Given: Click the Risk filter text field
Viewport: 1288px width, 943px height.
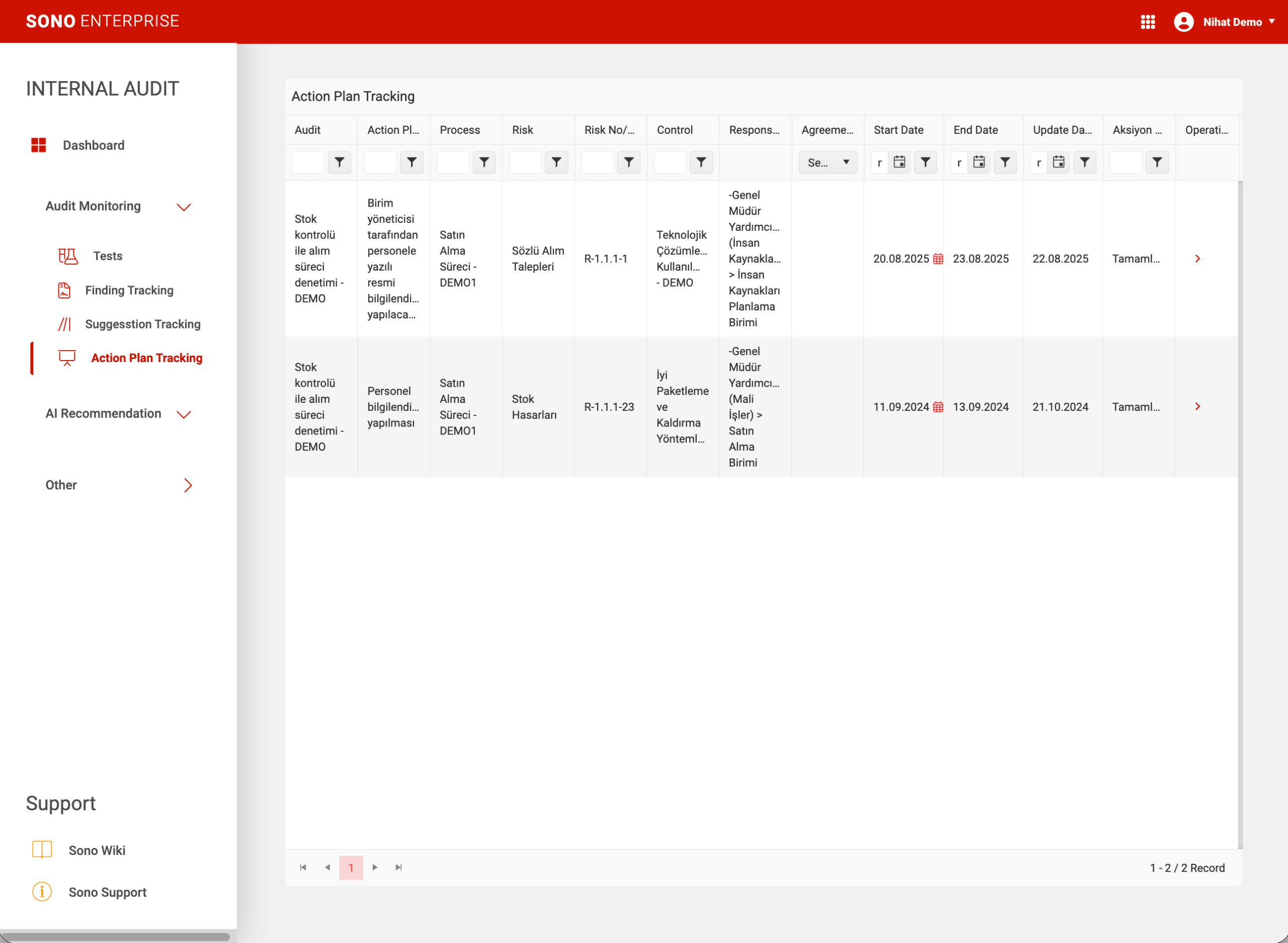Looking at the screenshot, I should click(x=525, y=162).
